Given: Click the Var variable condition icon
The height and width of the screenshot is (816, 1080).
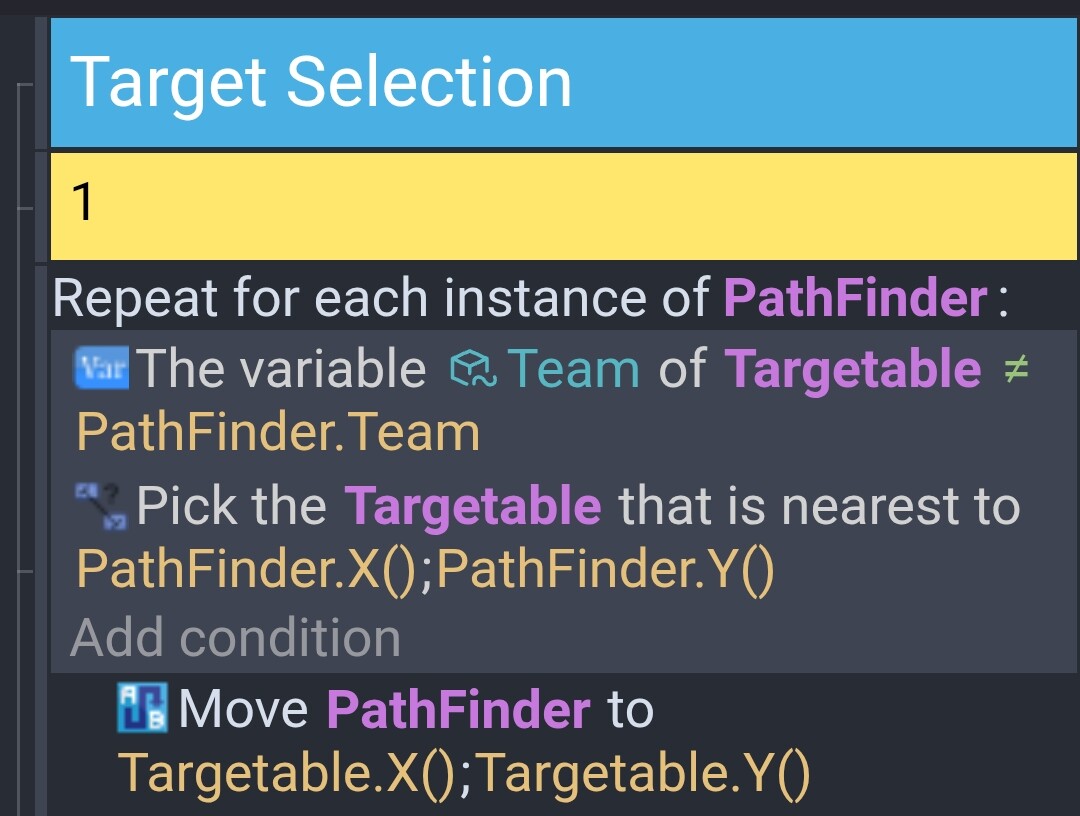Looking at the screenshot, I should (101, 368).
